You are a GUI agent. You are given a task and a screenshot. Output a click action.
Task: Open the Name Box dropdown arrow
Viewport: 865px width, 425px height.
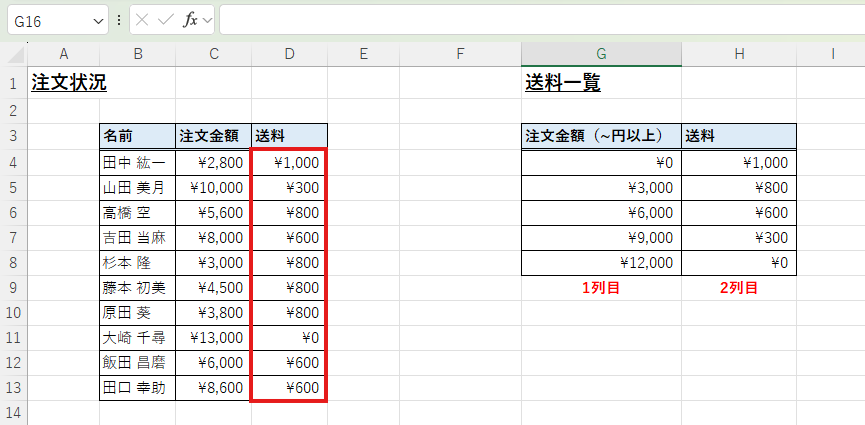[98, 20]
